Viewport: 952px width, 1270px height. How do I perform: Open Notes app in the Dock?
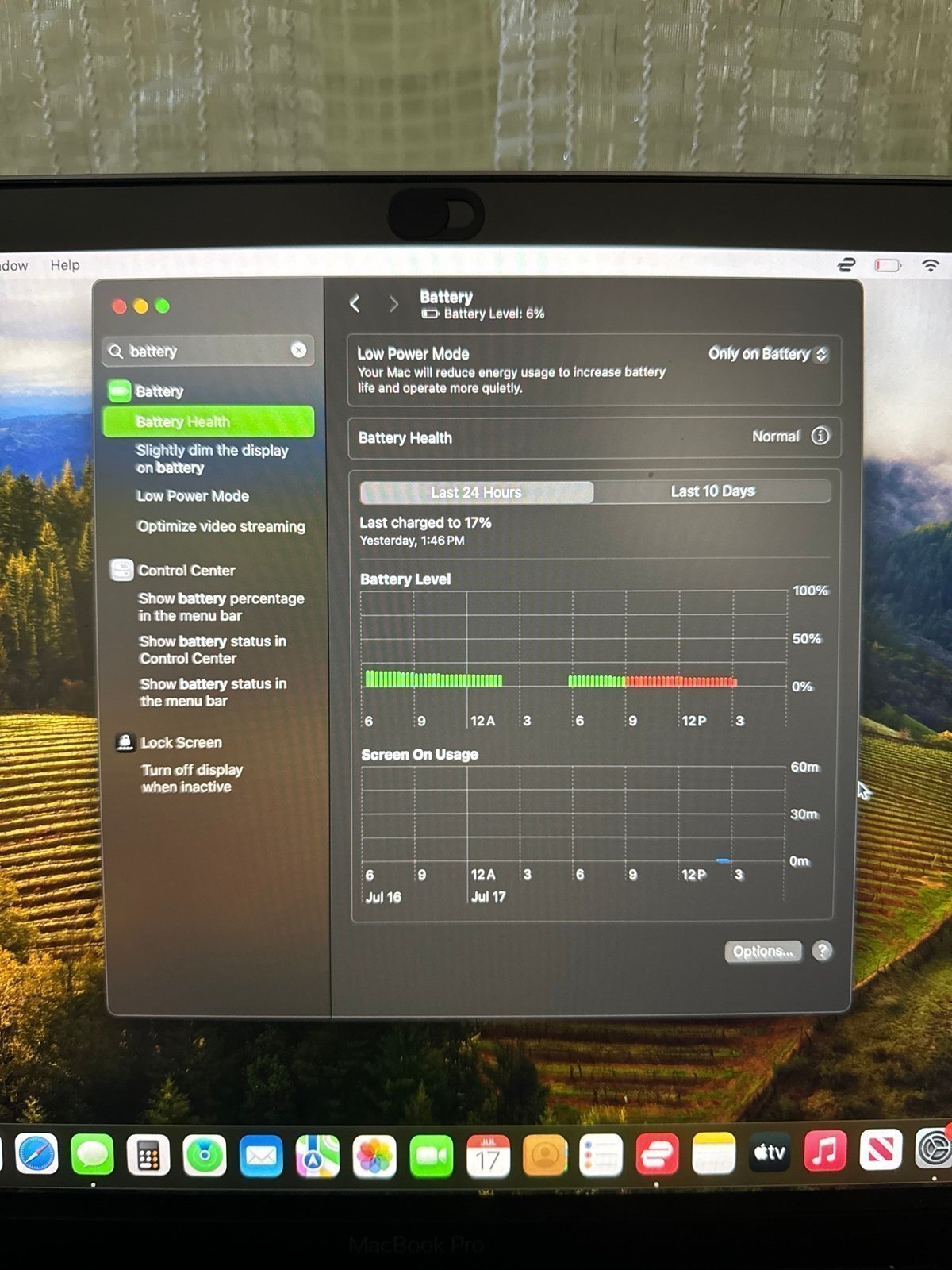[713, 1153]
